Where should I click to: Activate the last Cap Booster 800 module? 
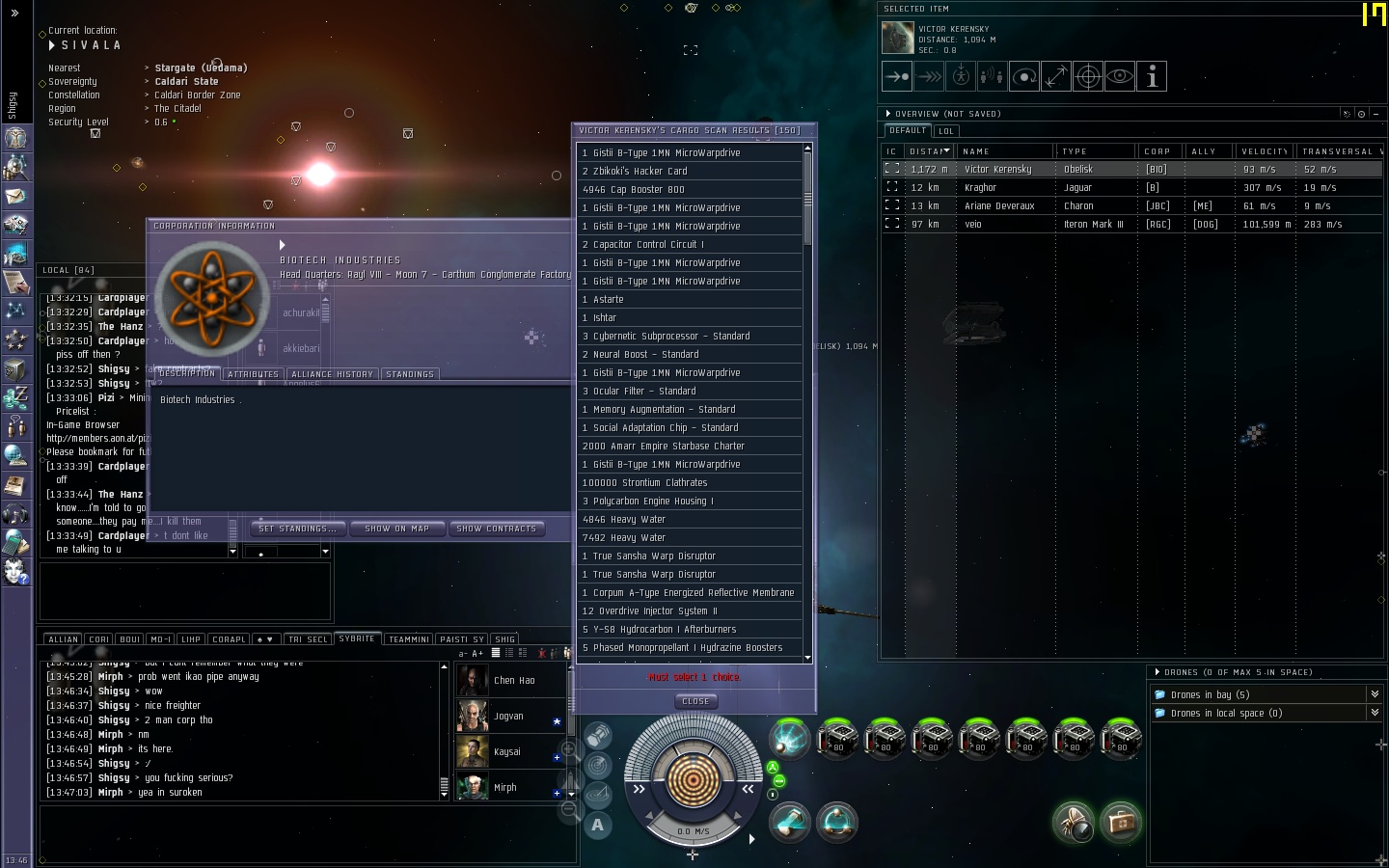click(1121, 739)
